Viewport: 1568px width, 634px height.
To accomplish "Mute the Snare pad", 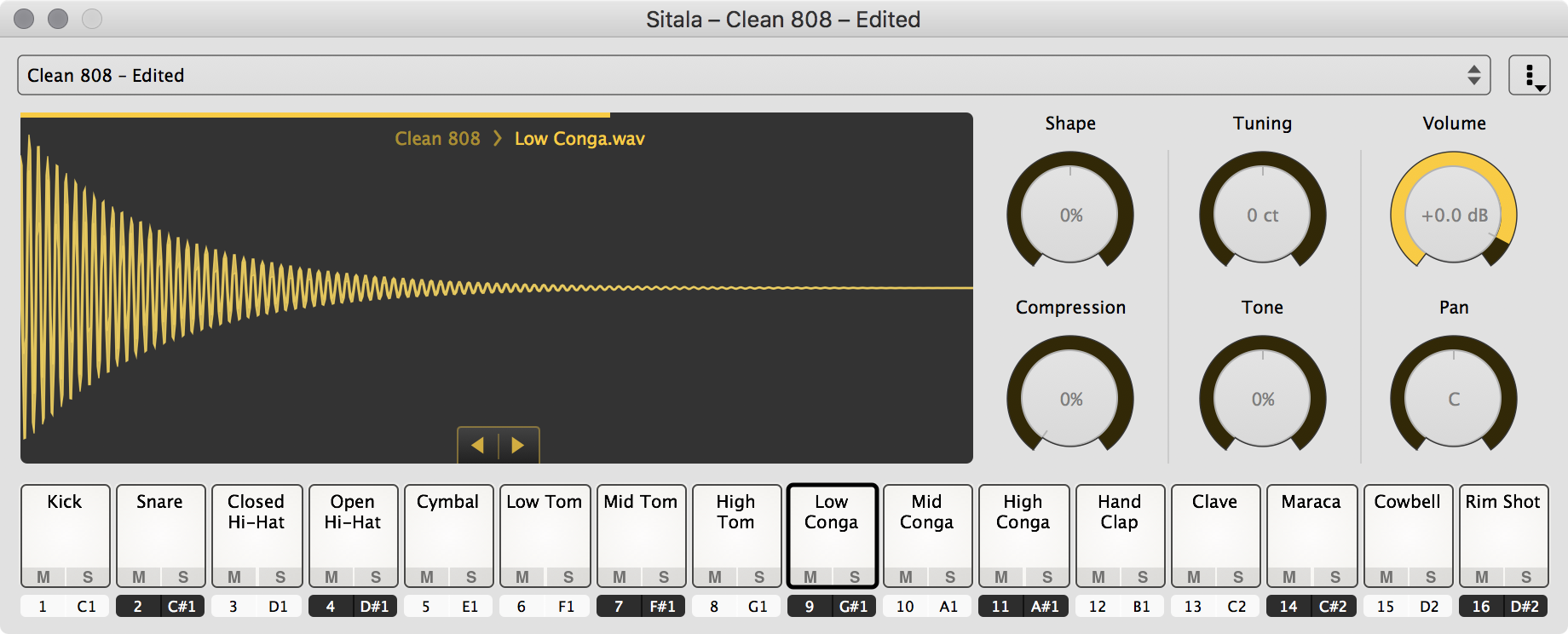I will coord(139,577).
